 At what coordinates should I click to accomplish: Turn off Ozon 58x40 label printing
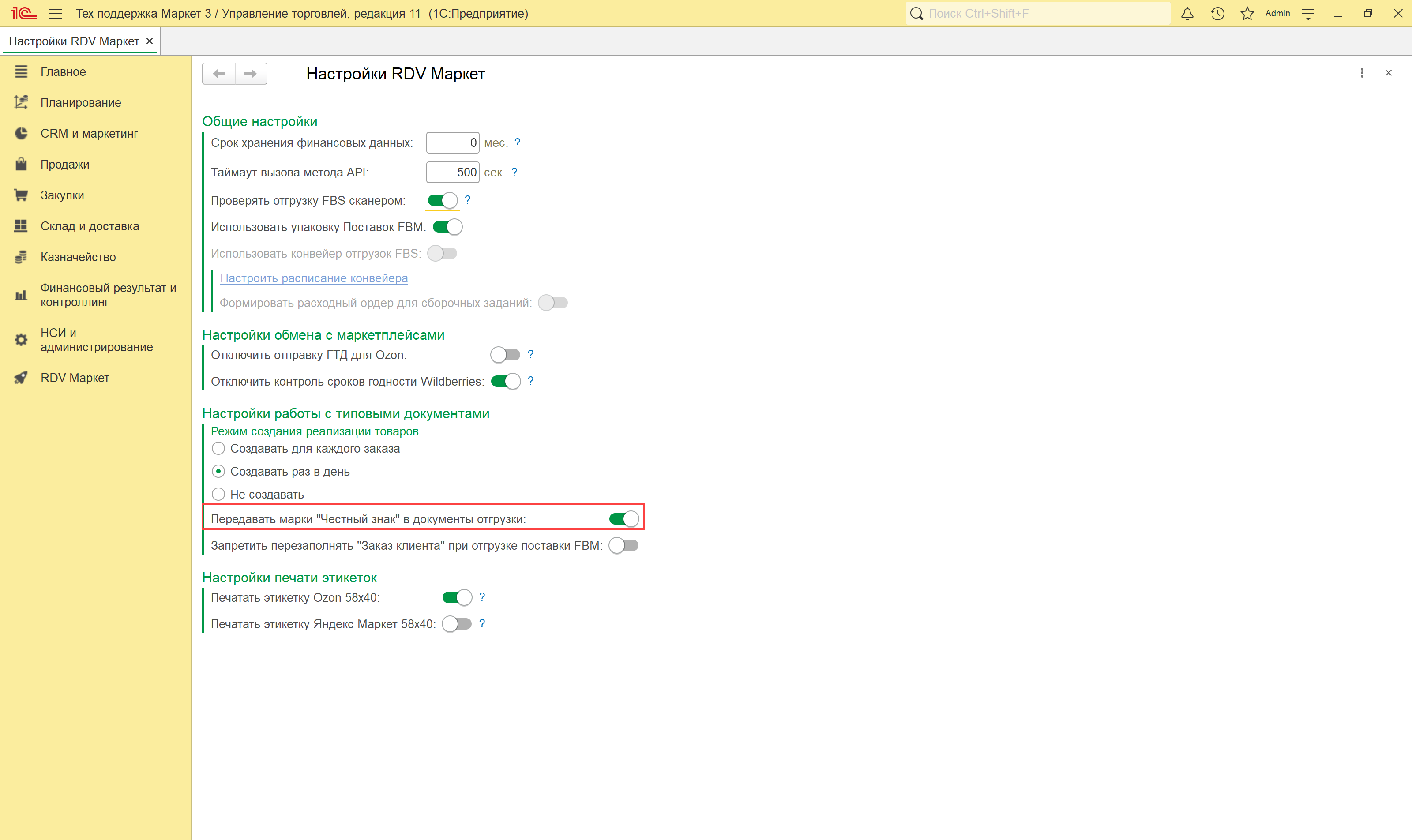(x=457, y=597)
